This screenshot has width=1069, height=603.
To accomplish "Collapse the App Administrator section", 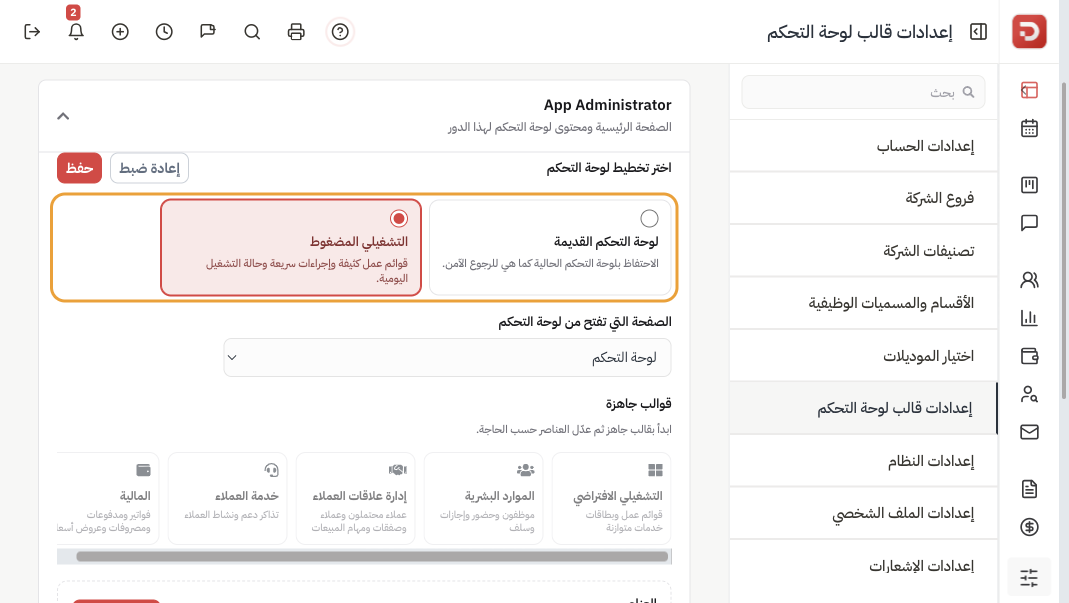I will (63, 116).
